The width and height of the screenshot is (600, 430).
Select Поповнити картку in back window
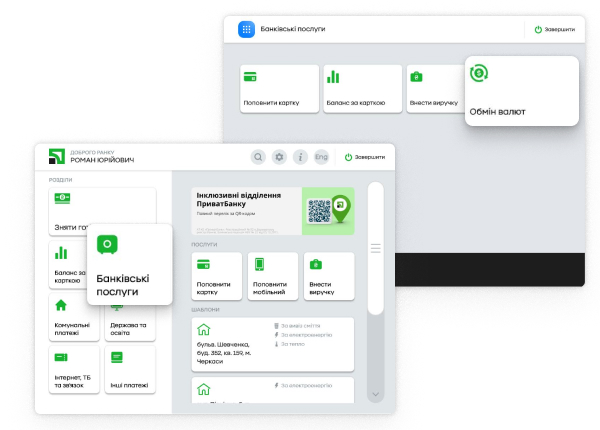278,89
